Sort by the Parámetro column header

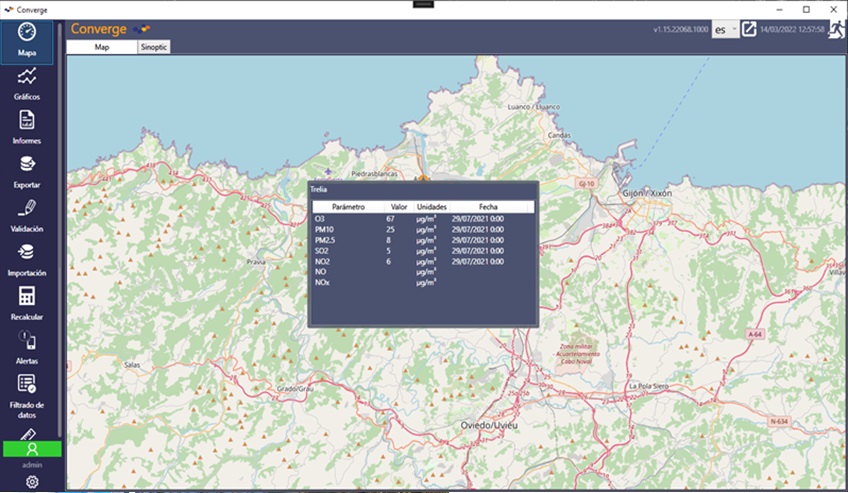pos(348,207)
